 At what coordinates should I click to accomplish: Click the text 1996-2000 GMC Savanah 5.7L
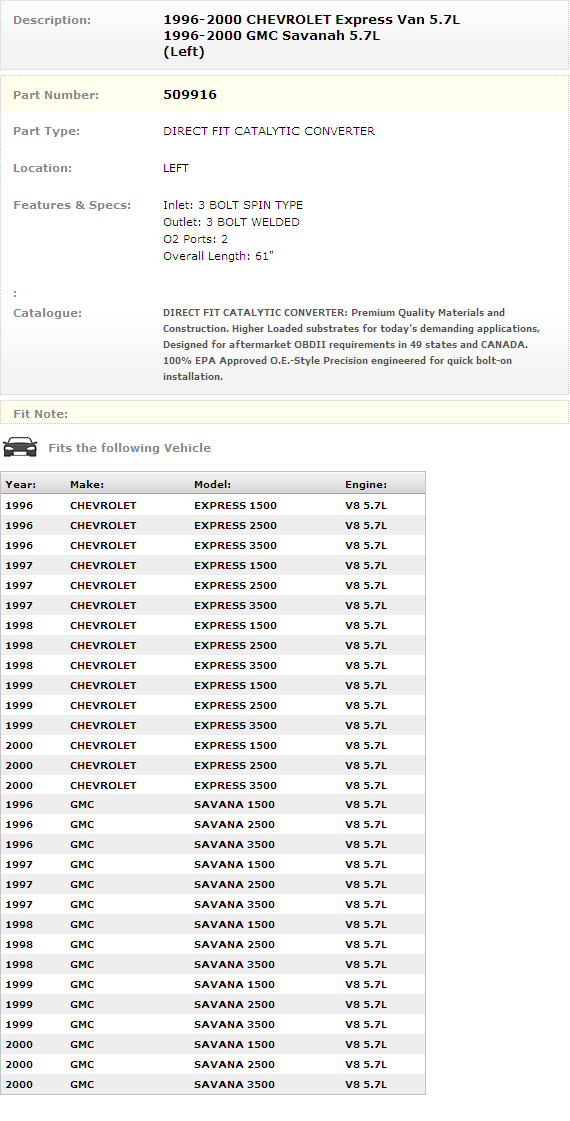click(x=272, y=36)
